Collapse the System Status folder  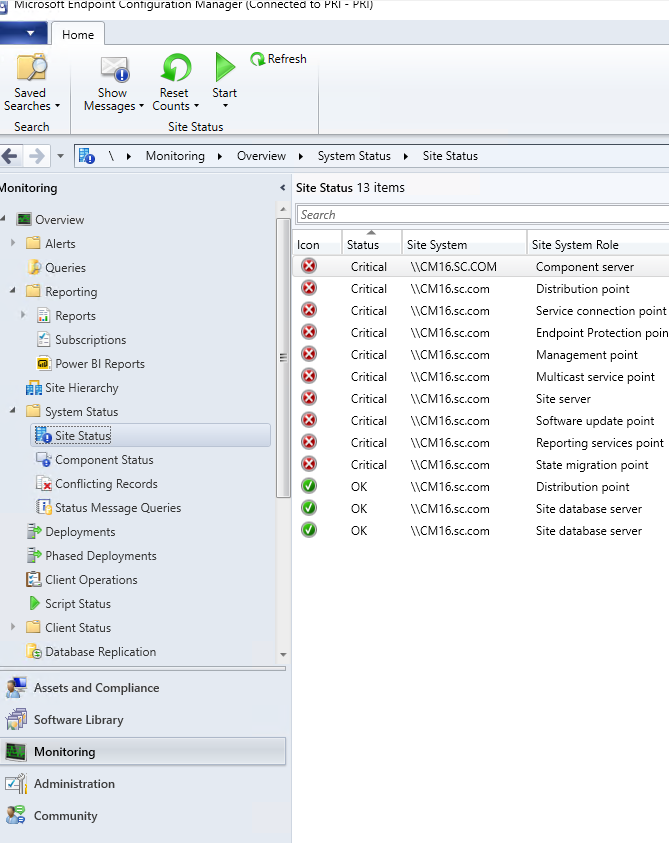[x=13, y=410]
